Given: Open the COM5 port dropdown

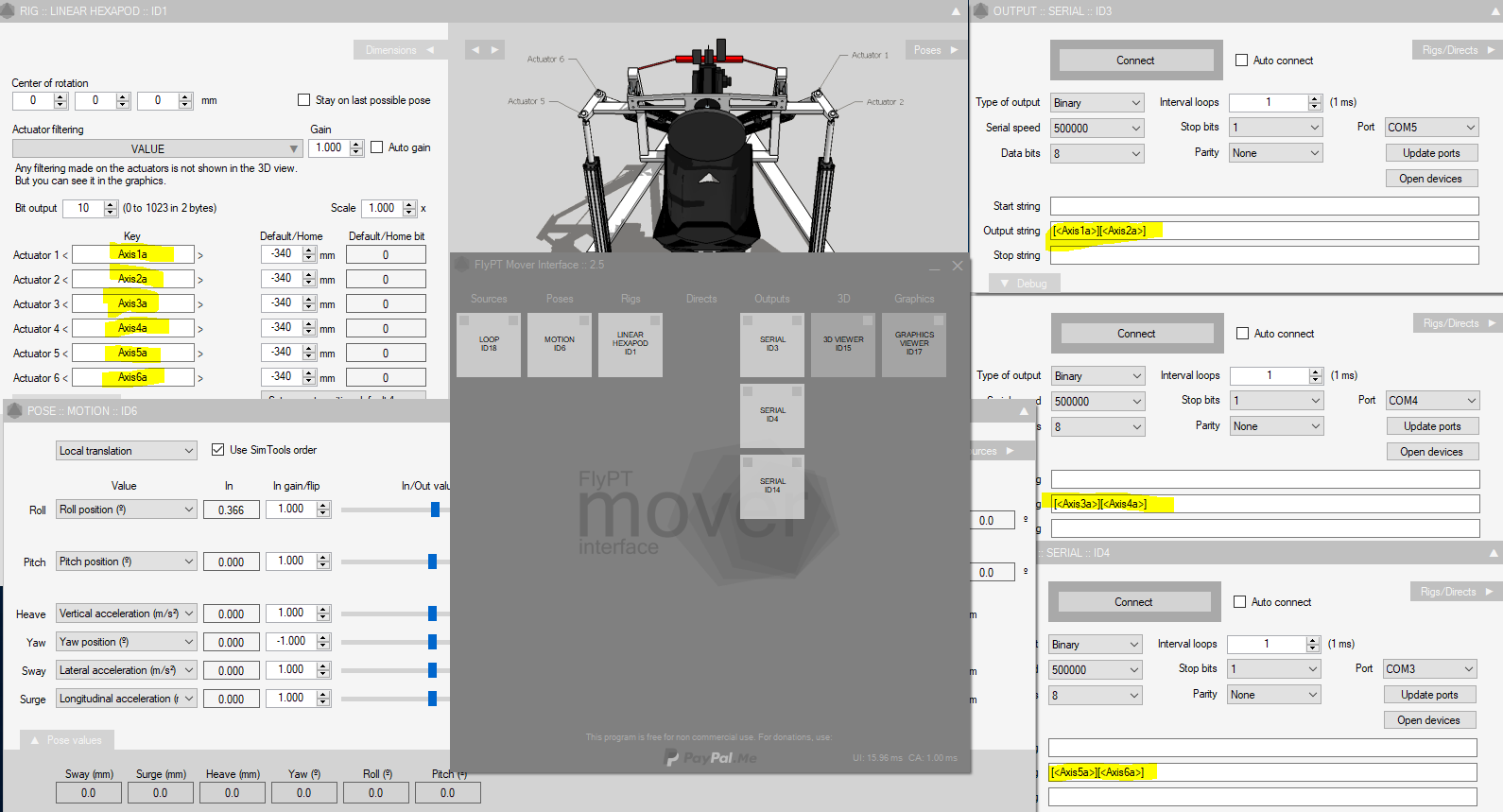Looking at the screenshot, I should click(1431, 128).
